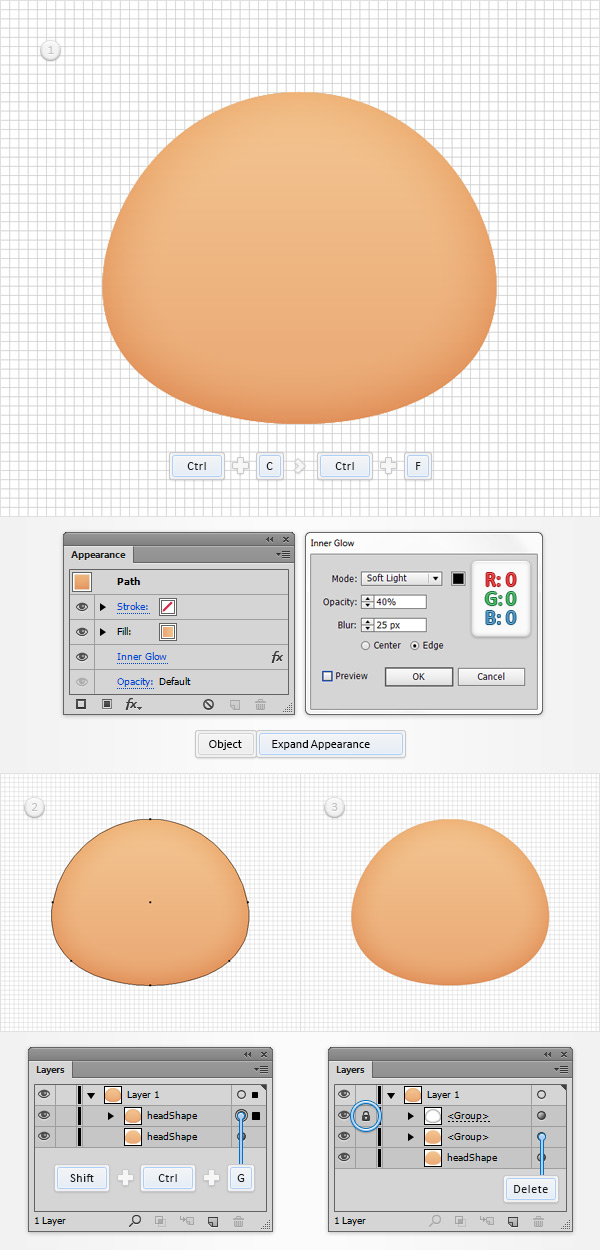The height and width of the screenshot is (1250, 600).
Task: Click Delete Selection trash in left Layers panel
Action: [x=238, y=1221]
